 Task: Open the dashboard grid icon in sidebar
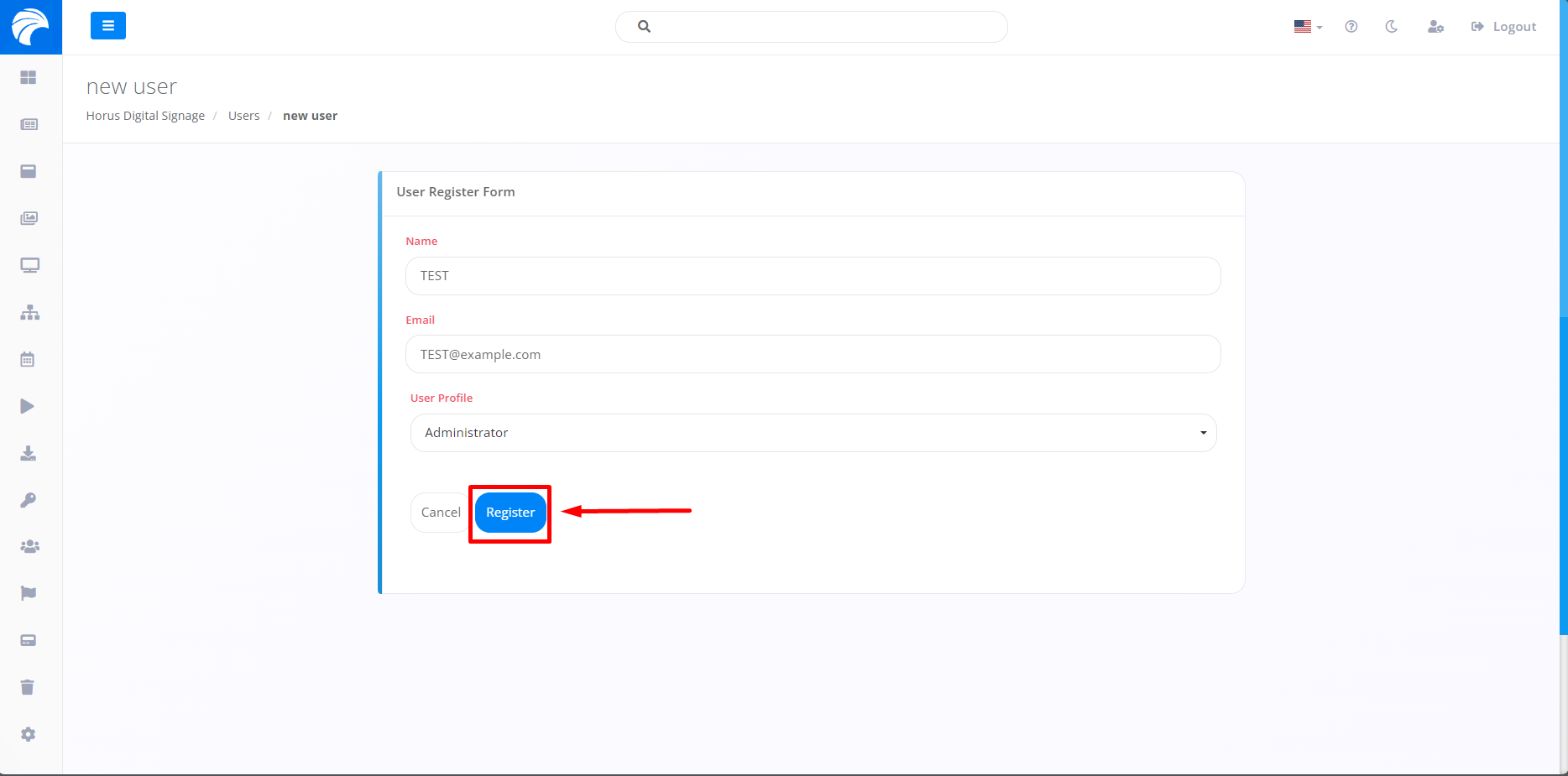[x=29, y=77]
